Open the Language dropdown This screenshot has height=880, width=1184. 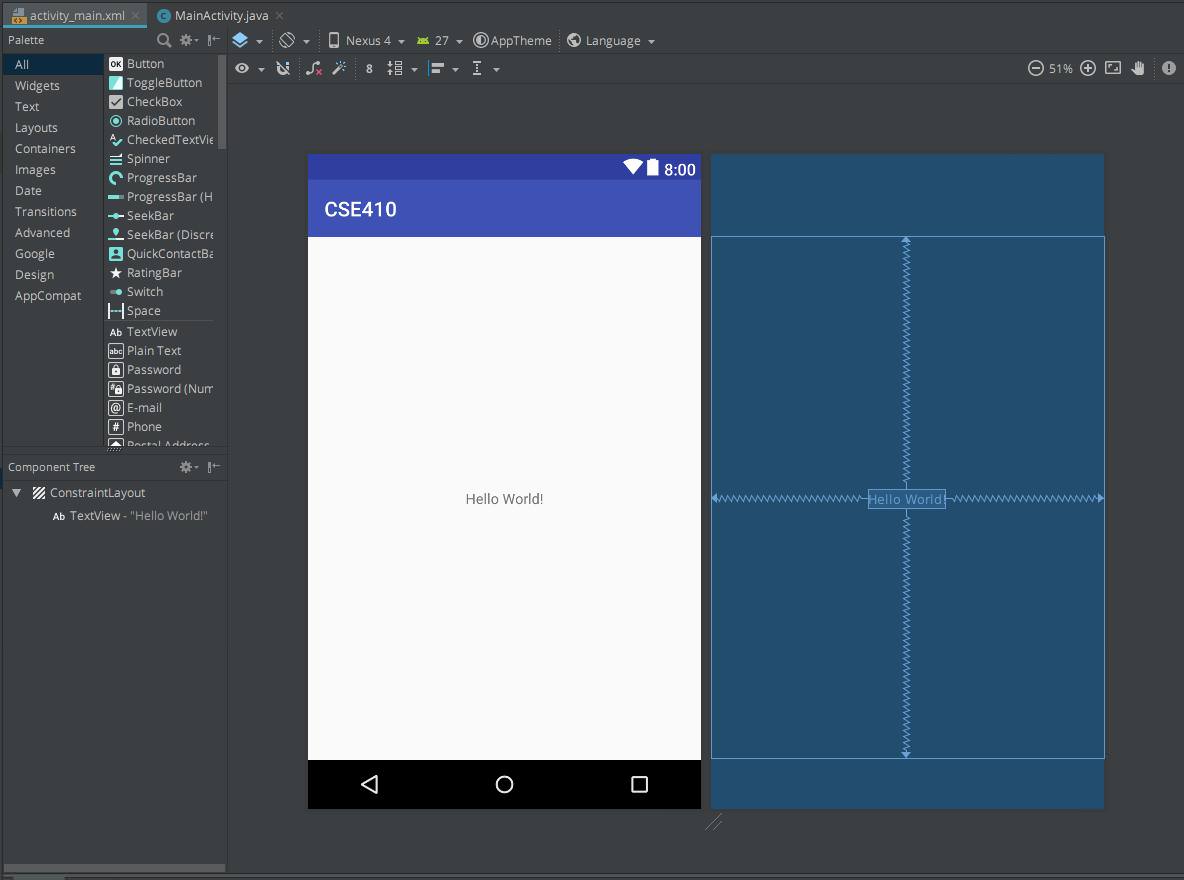point(611,41)
